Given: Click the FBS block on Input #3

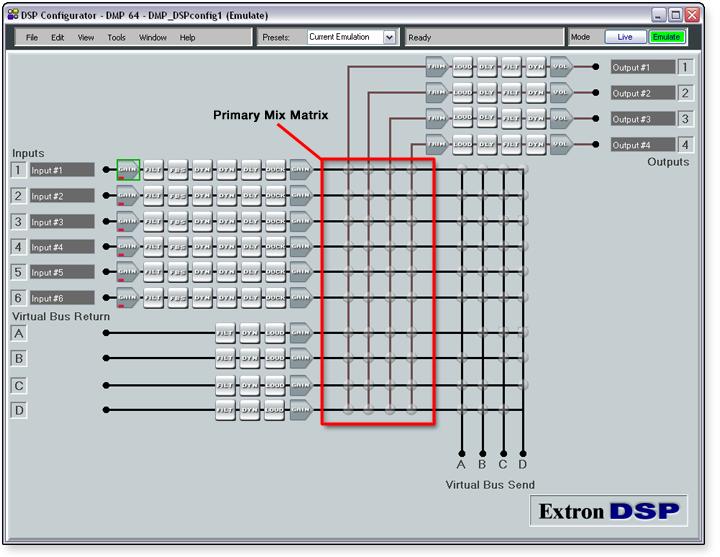Looking at the screenshot, I should [x=177, y=221].
